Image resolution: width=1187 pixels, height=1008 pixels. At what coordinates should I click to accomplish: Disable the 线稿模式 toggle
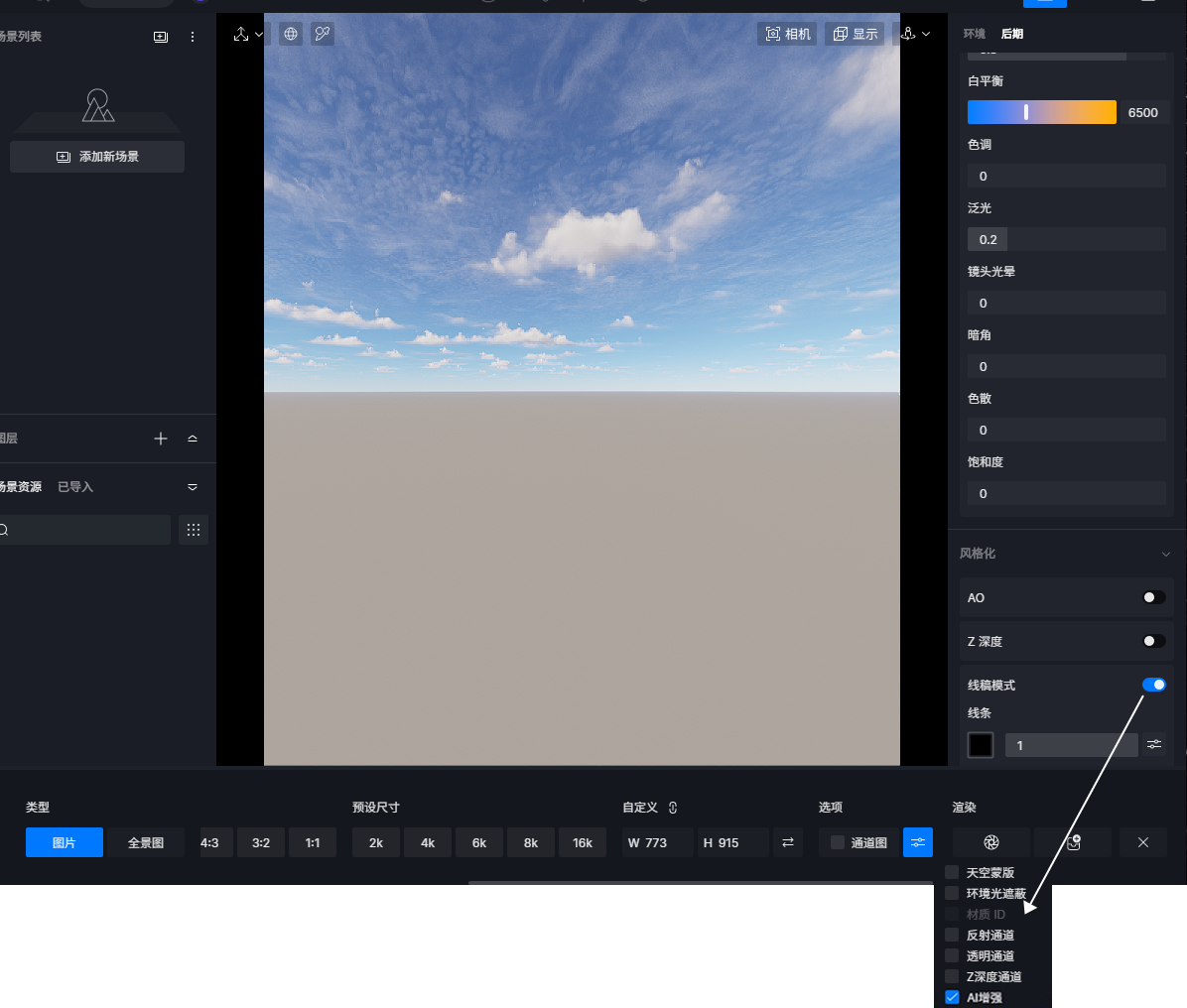(x=1153, y=685)
